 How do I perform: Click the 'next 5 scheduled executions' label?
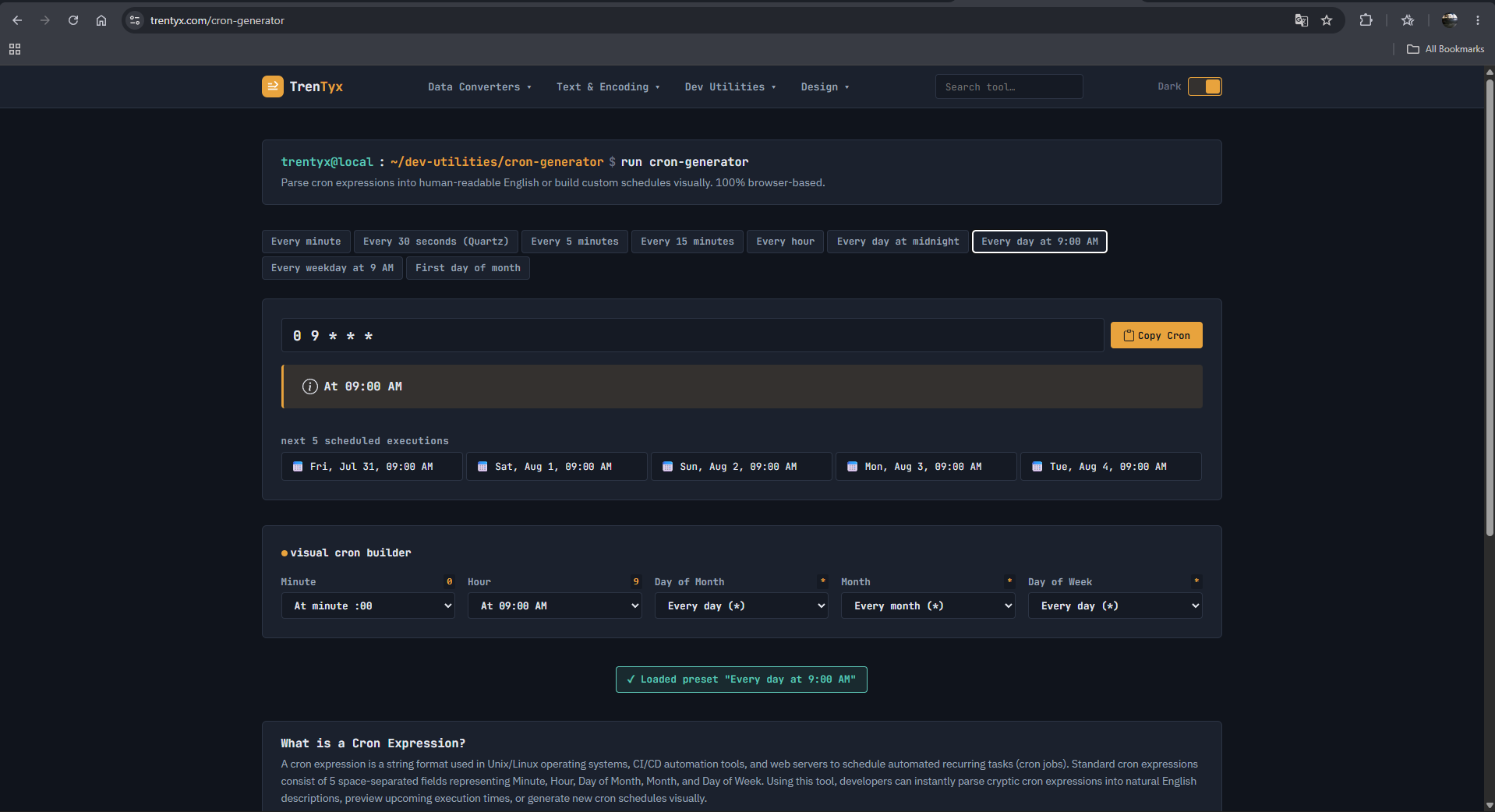pyautogui.click(x=365, y=441)
